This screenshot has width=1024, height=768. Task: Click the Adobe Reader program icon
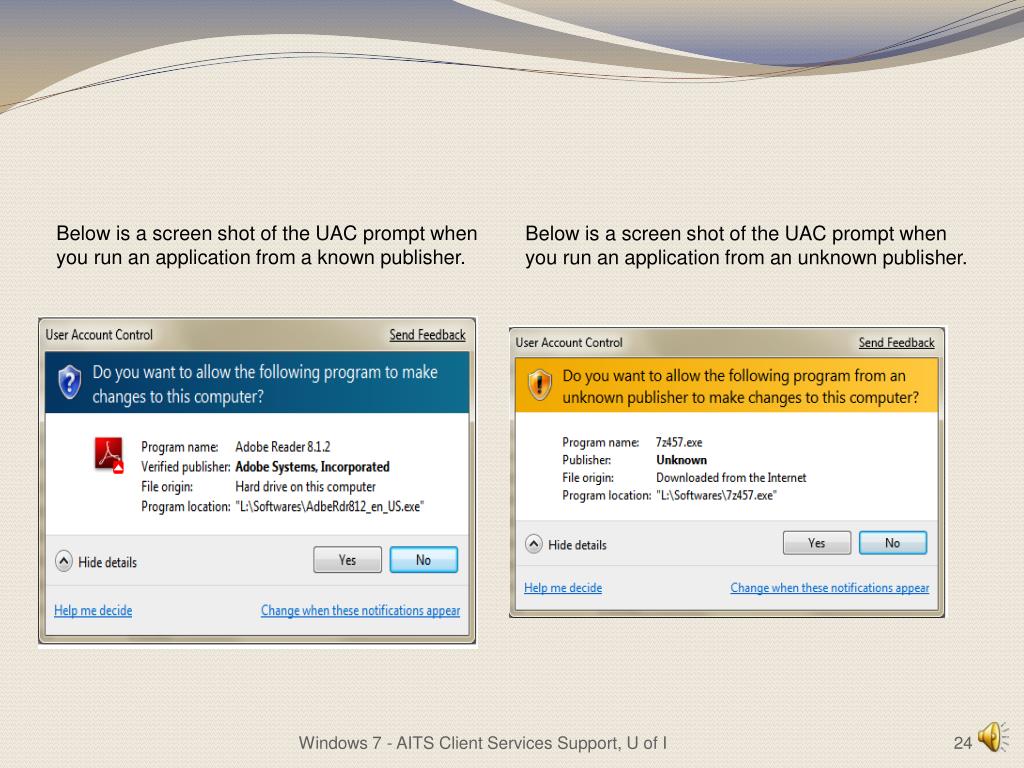coord(109,455)
